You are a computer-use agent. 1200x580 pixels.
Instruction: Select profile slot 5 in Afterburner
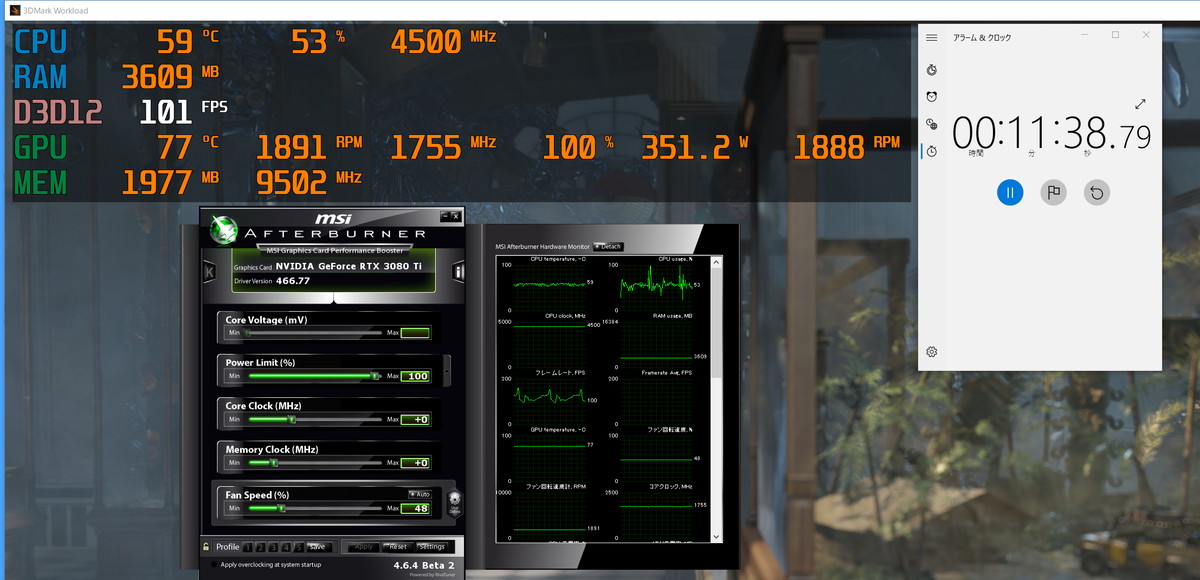(x=298, y=547)
